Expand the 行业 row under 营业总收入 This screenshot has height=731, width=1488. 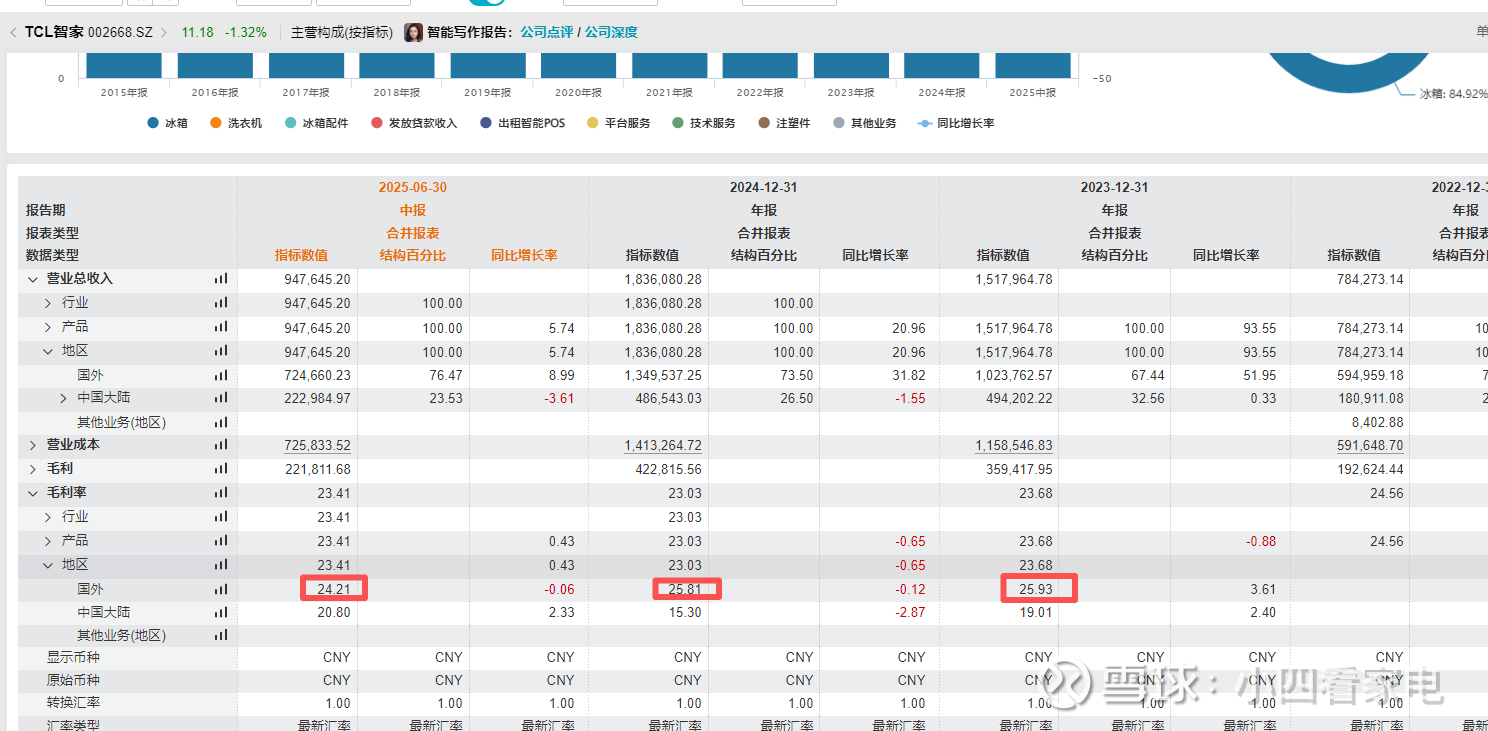(48, 302)
